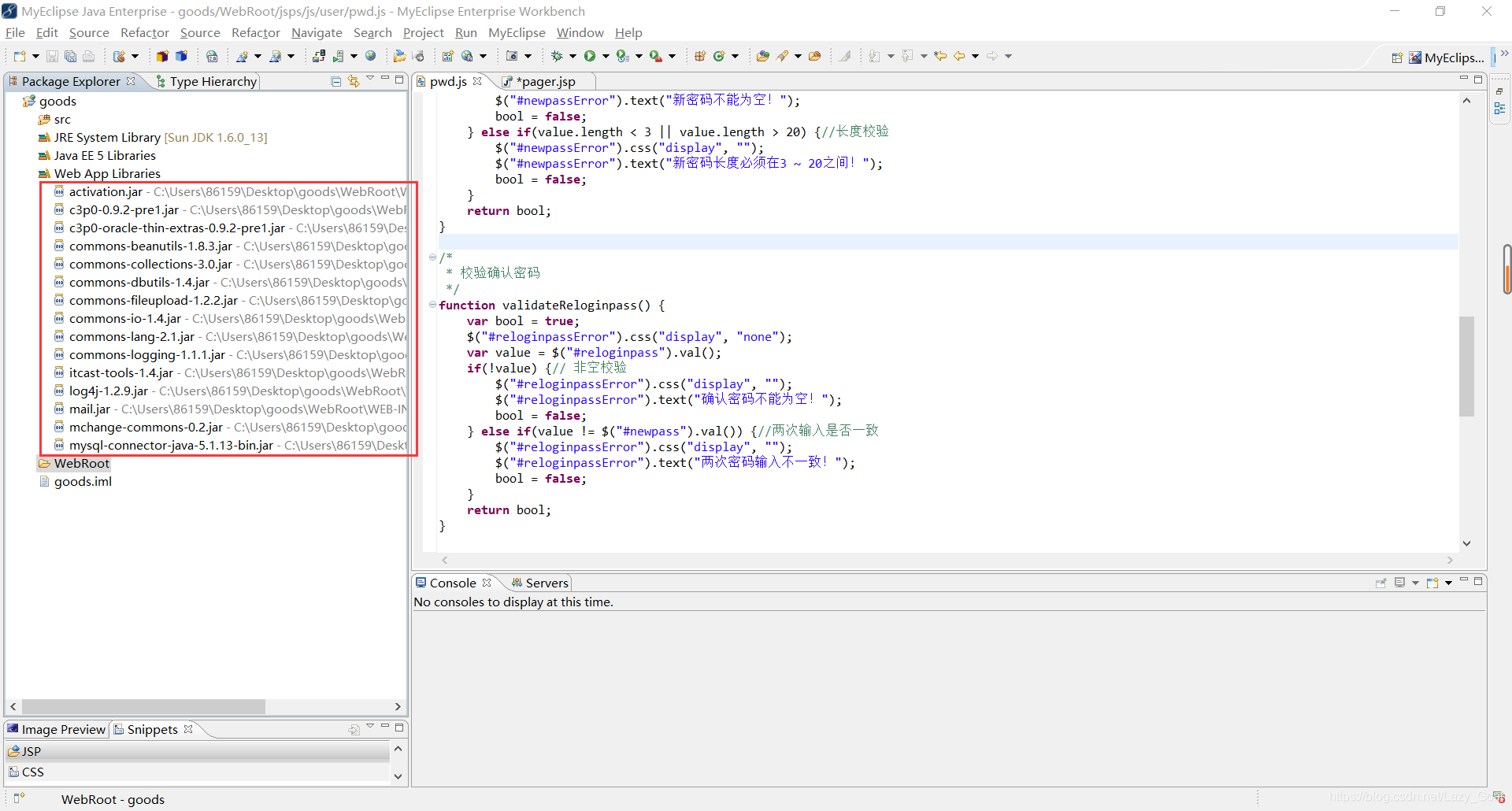The image size is (1512, 811).
Task: Click Package Explorer horizontal scrollbar thumb
Action: tap(143, 706)
